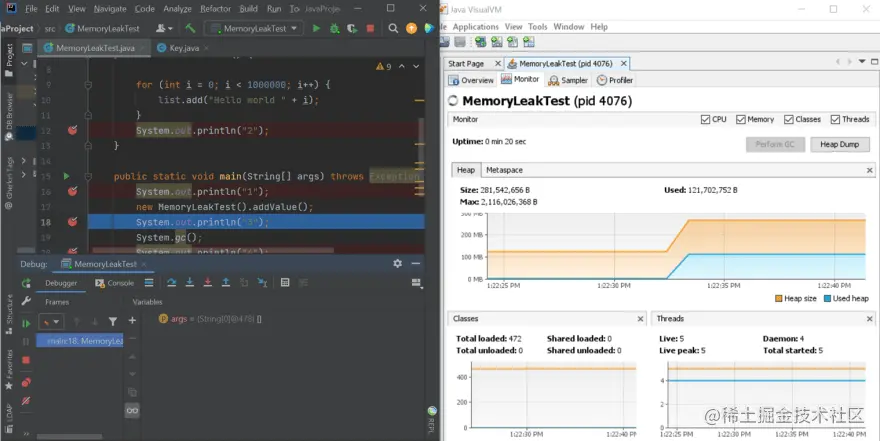Toggle breakpoint on line 16

click(72, 191)
